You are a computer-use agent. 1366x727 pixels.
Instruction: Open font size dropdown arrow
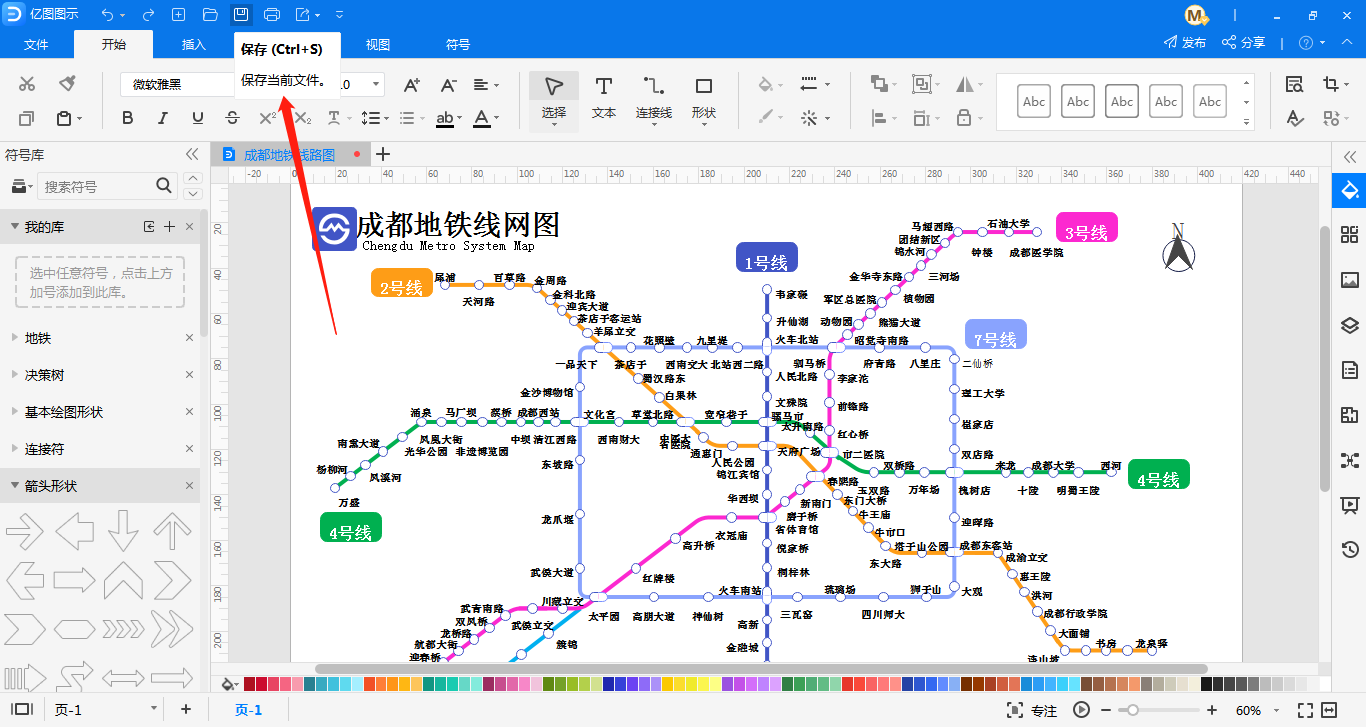pos(376,85)
